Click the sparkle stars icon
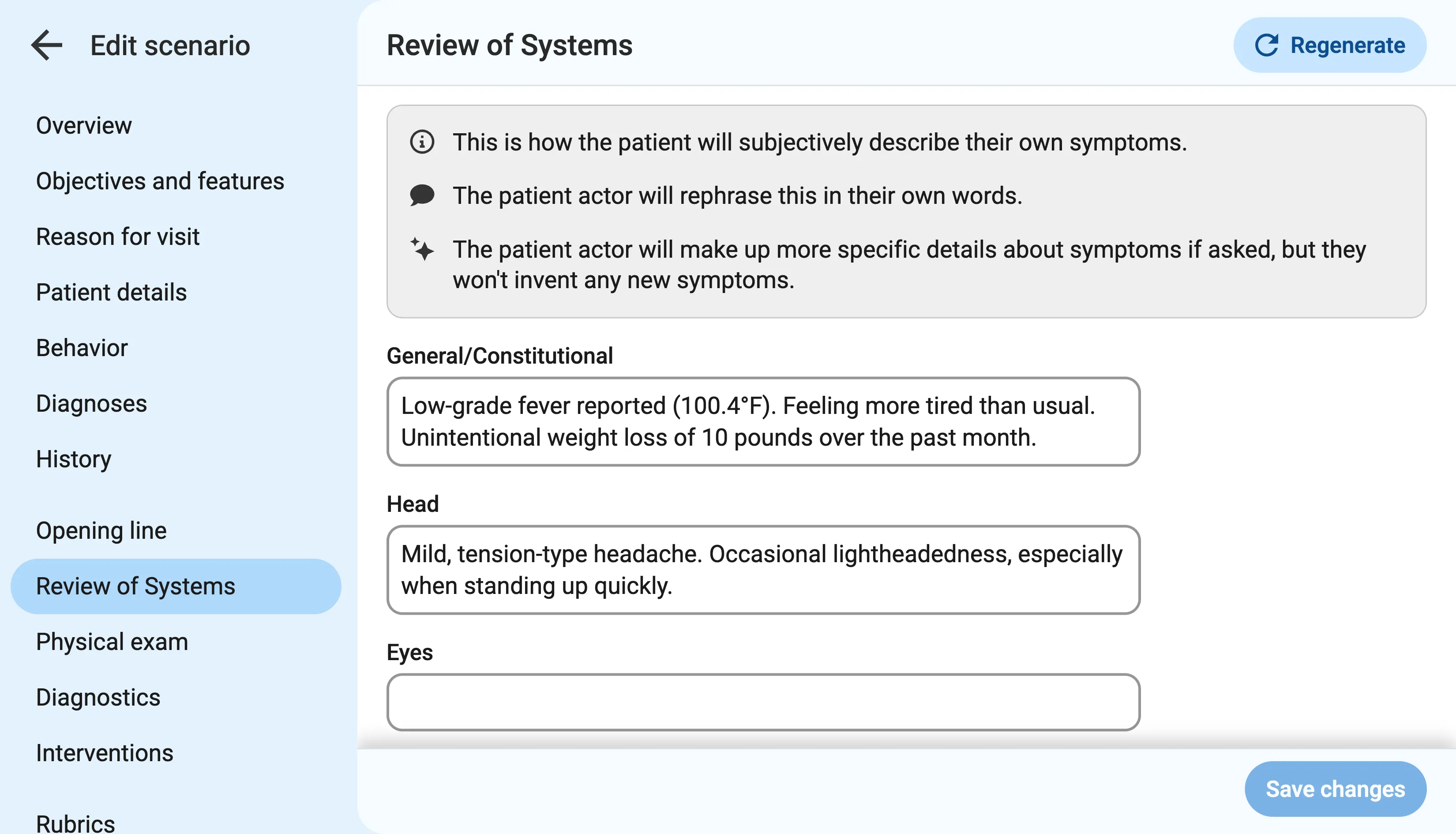1456x834 pixels. [x=422, y=249]
